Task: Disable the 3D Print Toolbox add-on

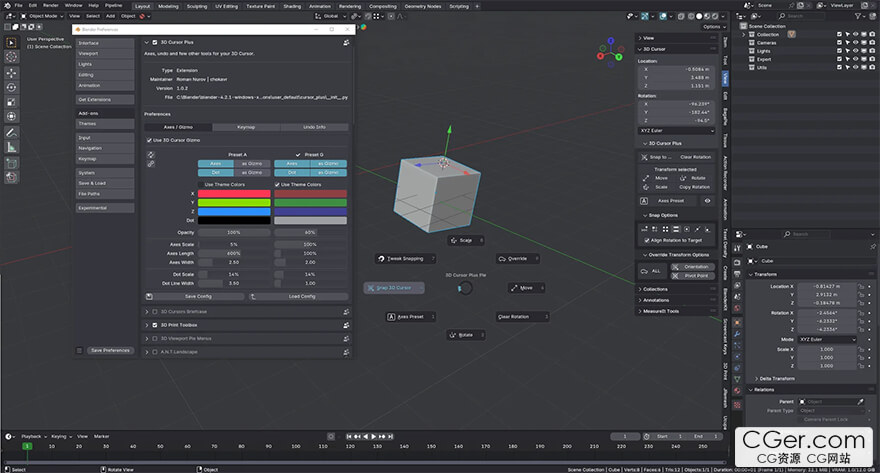Action: pos(155,325)
